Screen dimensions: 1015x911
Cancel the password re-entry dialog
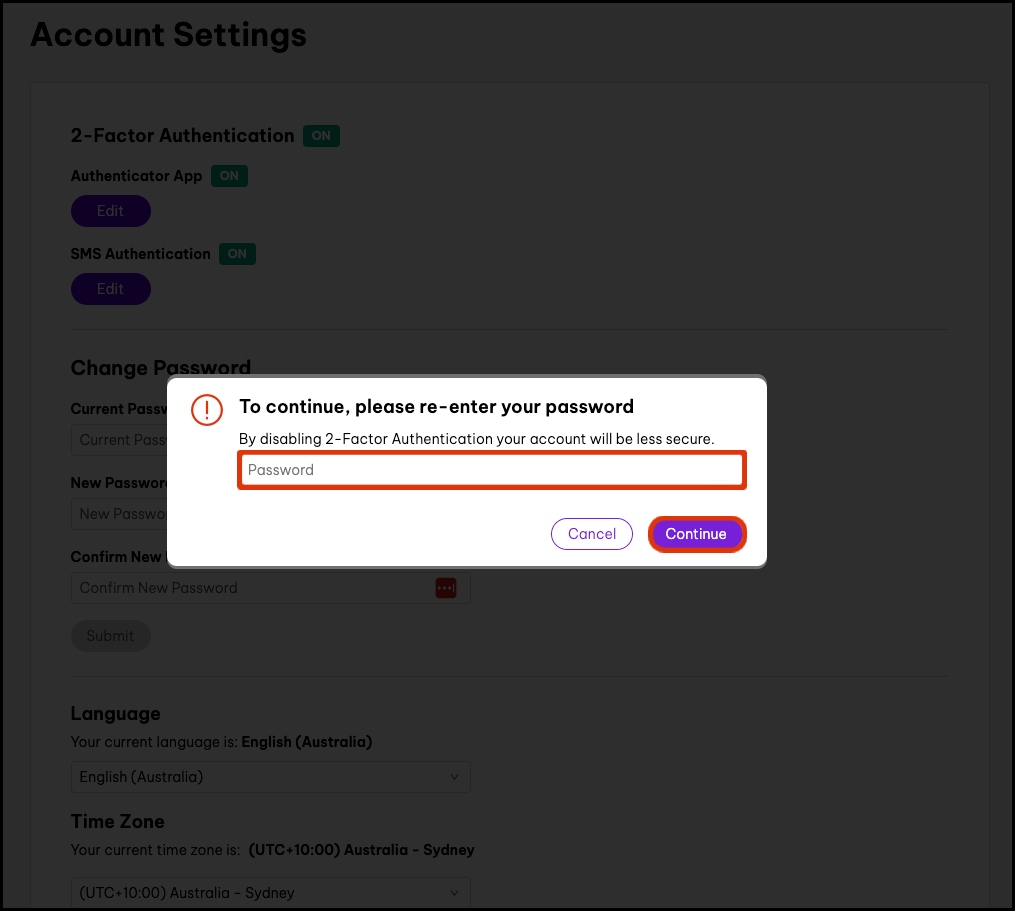tap(591, 534)
